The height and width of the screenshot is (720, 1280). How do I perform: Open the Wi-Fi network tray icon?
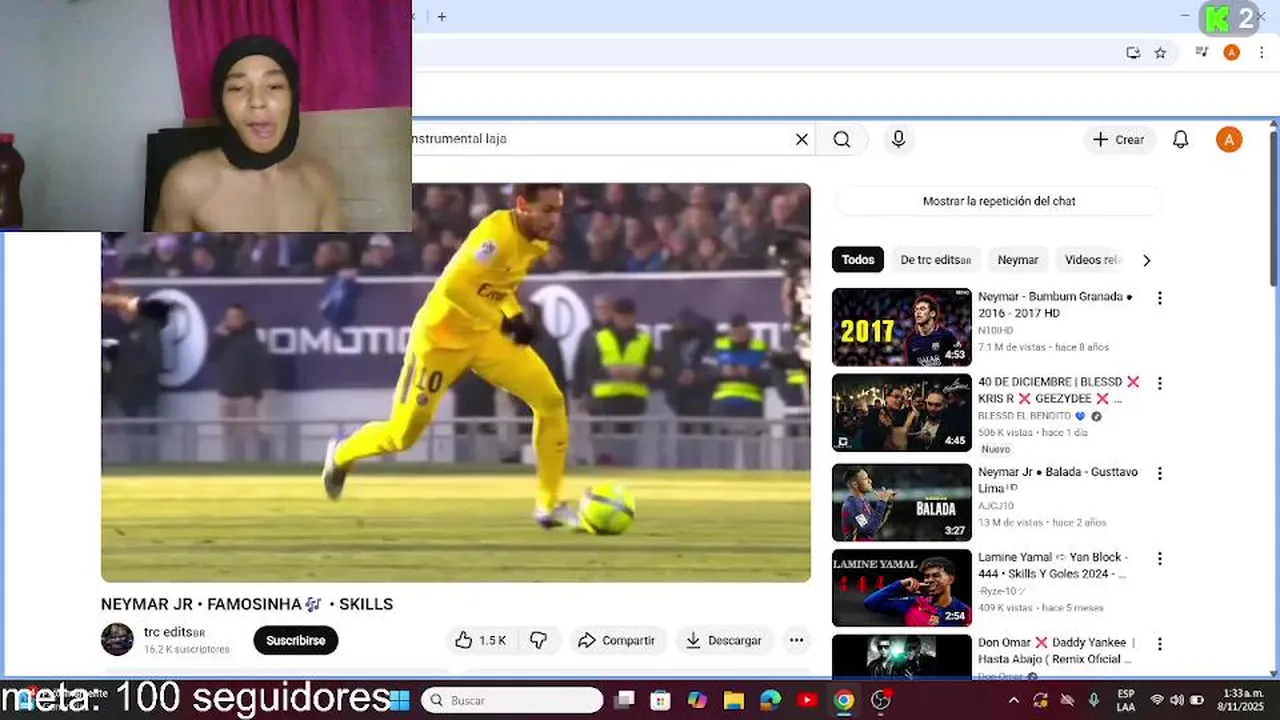[x=1158, y=700]
